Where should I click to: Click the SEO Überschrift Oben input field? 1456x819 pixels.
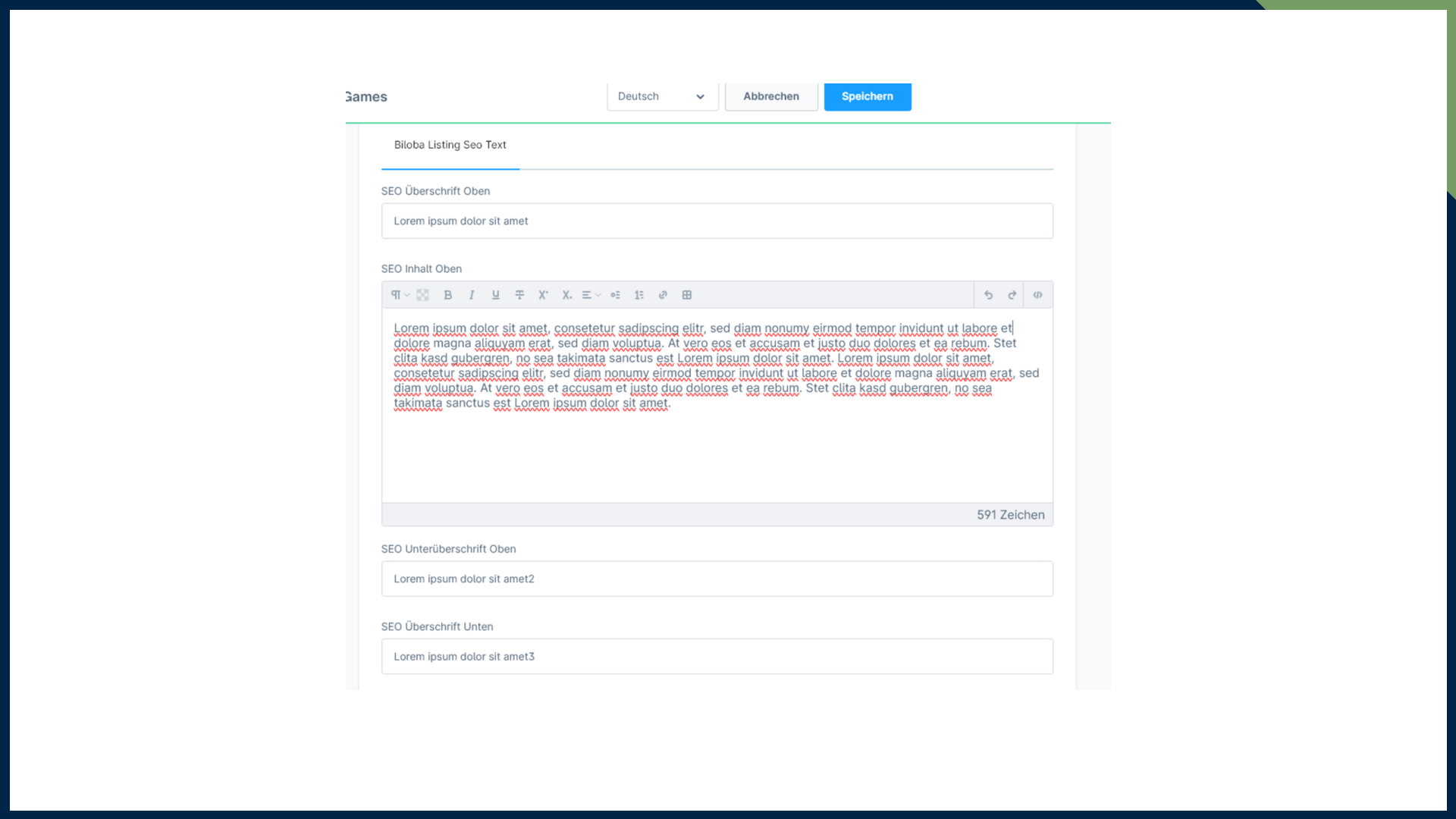click(x=717, y=221)
